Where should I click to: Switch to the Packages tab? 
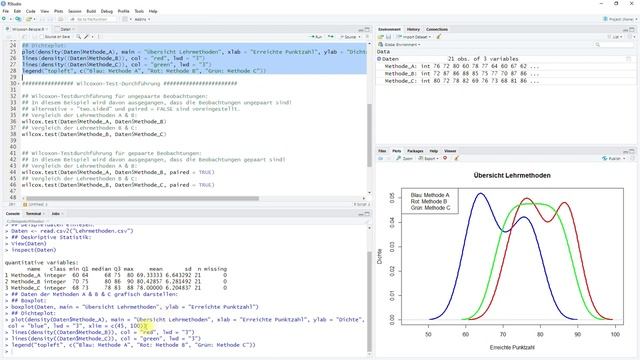(x=415, y=151)
